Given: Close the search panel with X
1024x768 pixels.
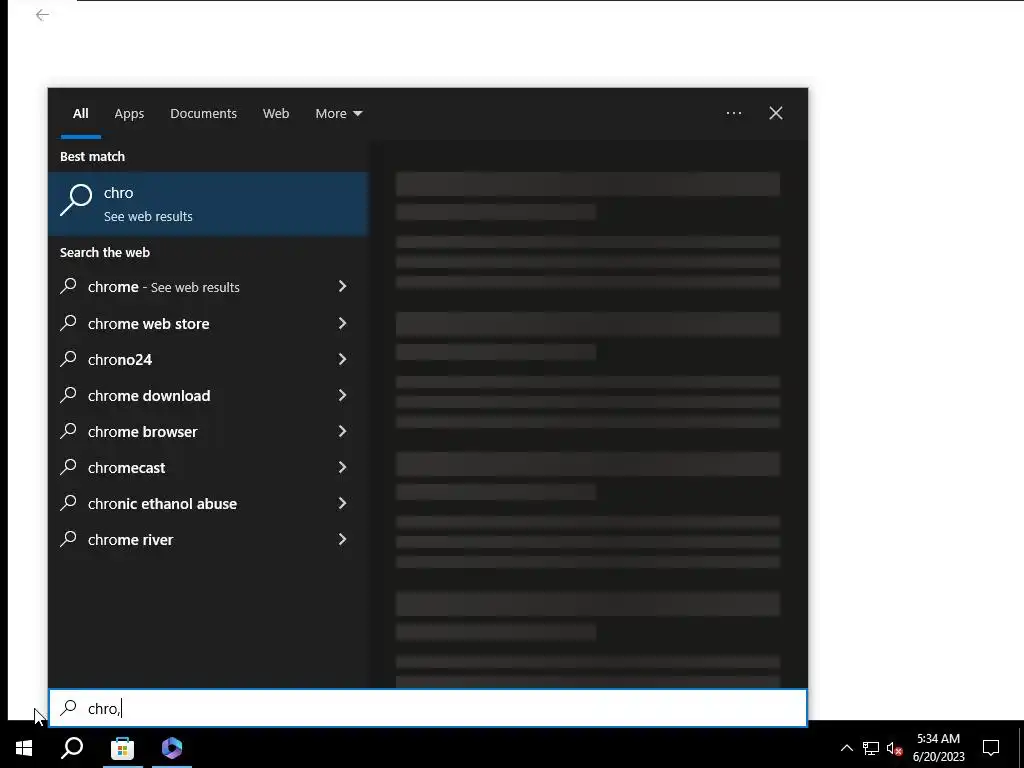Looking at the screenshot, I should point(775,113).
